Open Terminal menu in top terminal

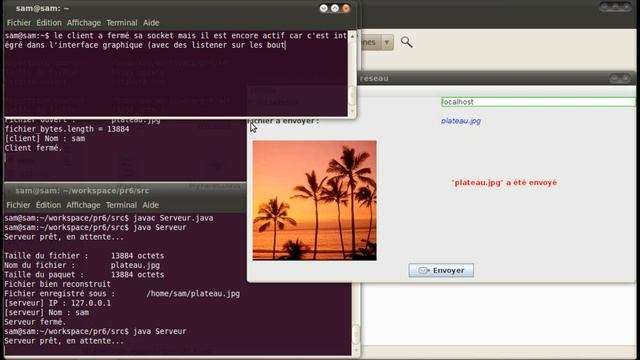122,23
